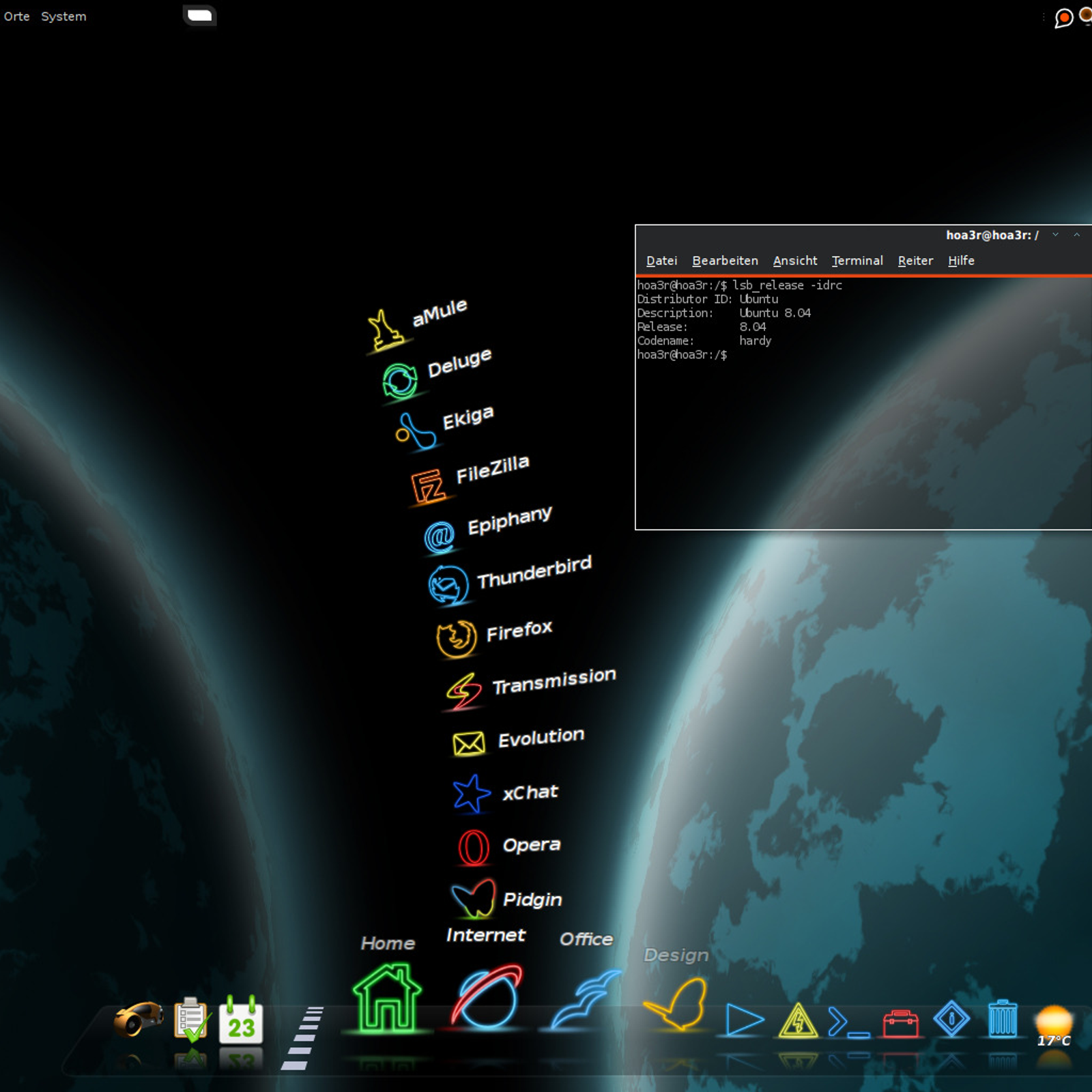
Task: Open Ansicht menu in terminal
Action: click(x=794, y=261)
